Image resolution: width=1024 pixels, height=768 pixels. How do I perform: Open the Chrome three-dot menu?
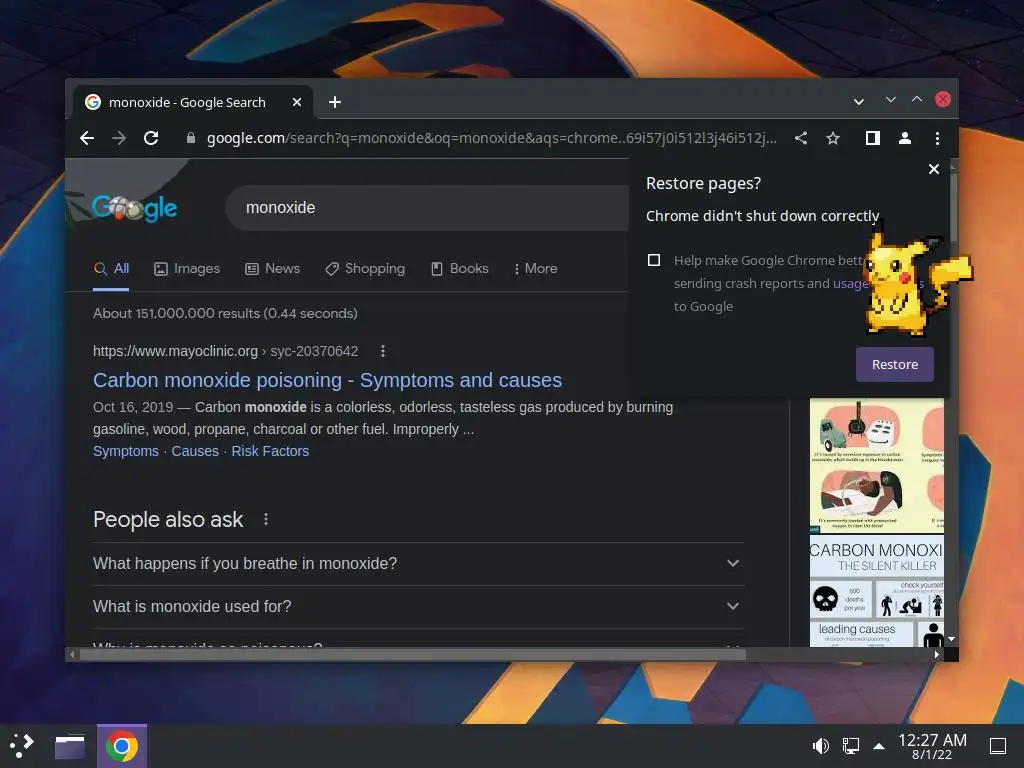[937, 138]
